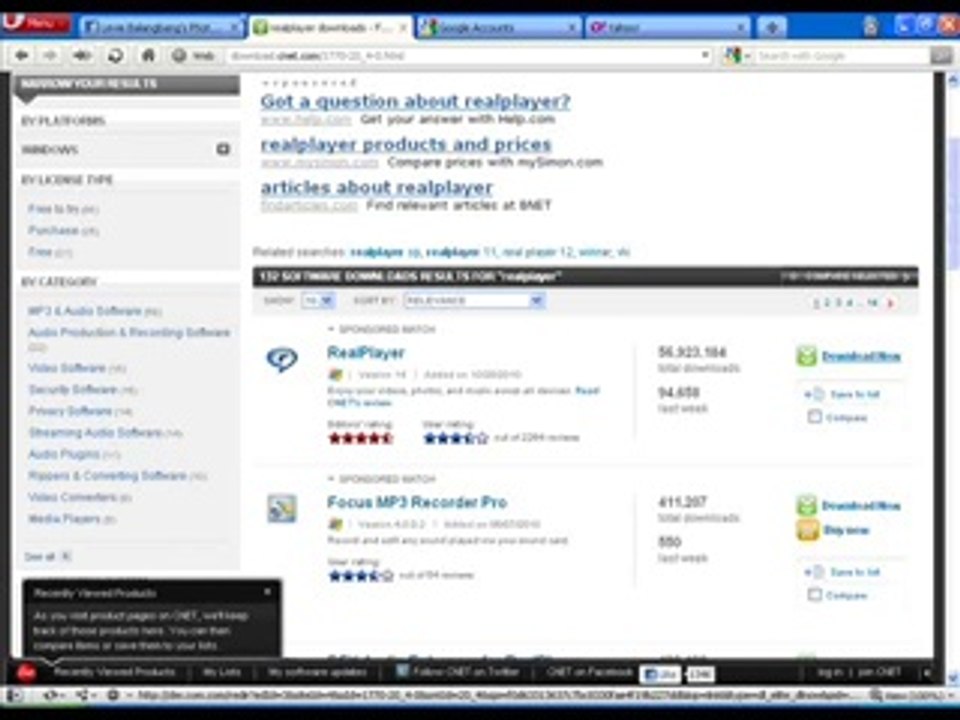960x720 pixels.
Task: Click the red CNET logo in bottom bar
Action: [26, 672]
